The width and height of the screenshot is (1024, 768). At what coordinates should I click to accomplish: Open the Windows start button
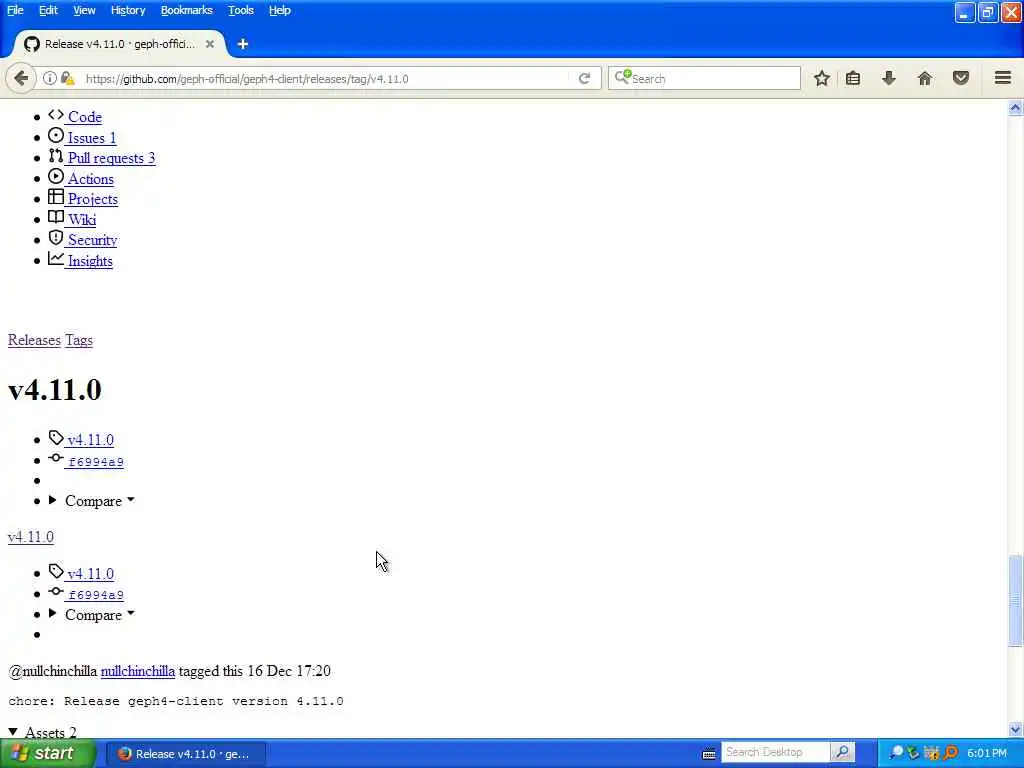(48, 754)
